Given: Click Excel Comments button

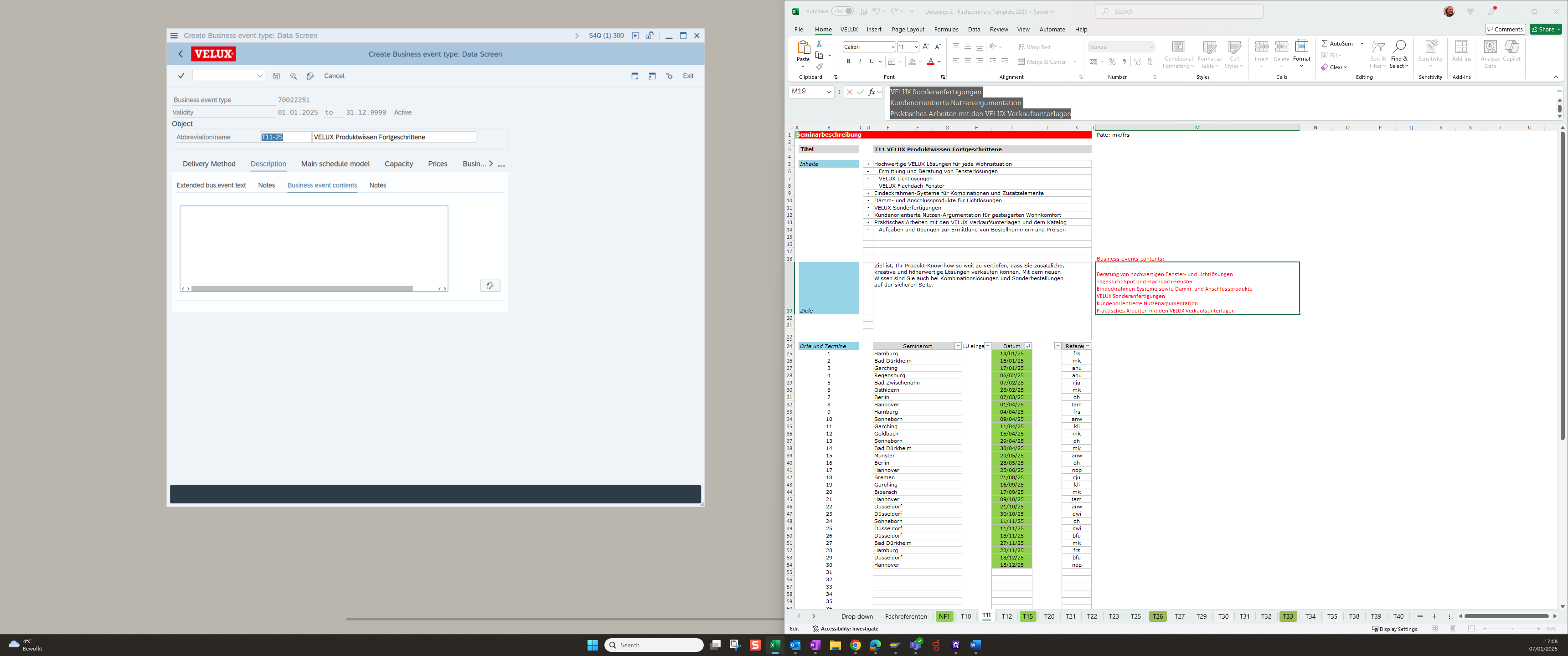Looking at the screenshot, I should (x=1505, y=29).
